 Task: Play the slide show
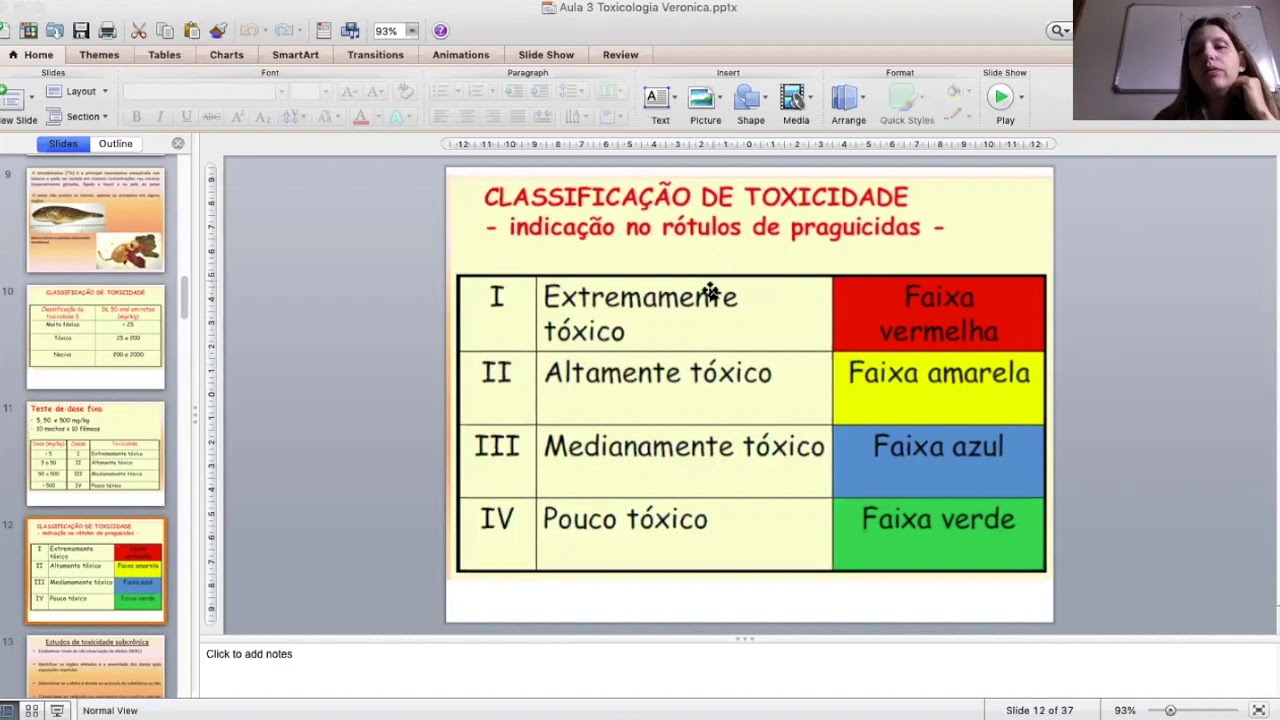tap(1000, 97)
